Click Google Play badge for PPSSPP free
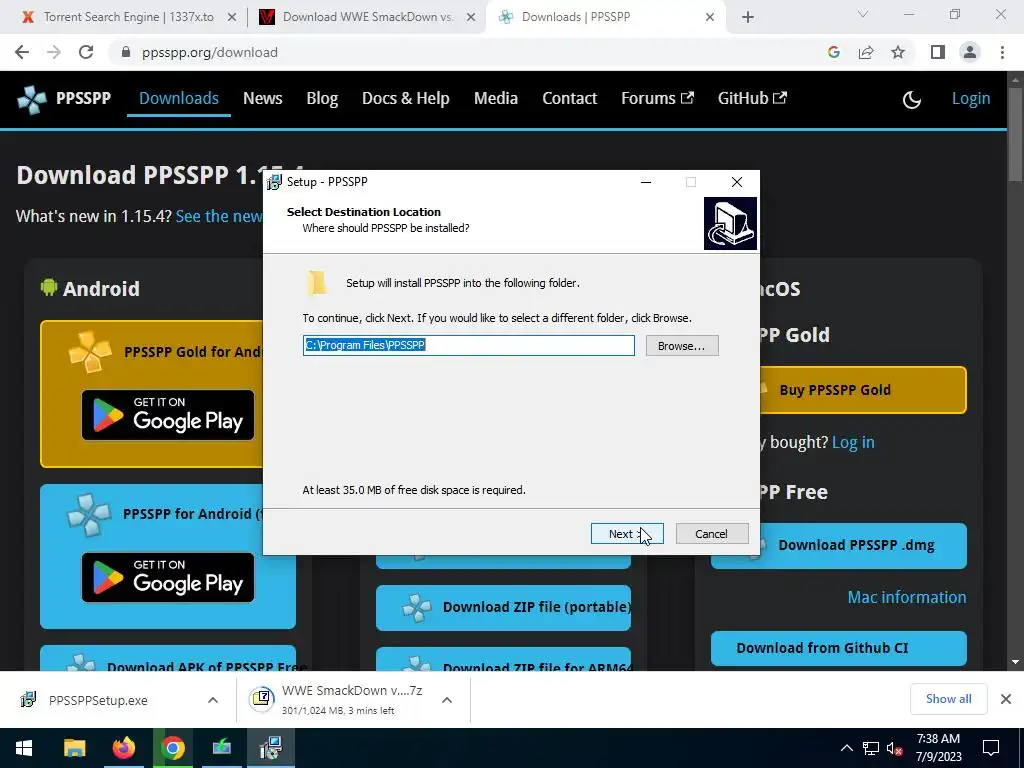Screen dimensions: 1024x768 coord(168,577)
